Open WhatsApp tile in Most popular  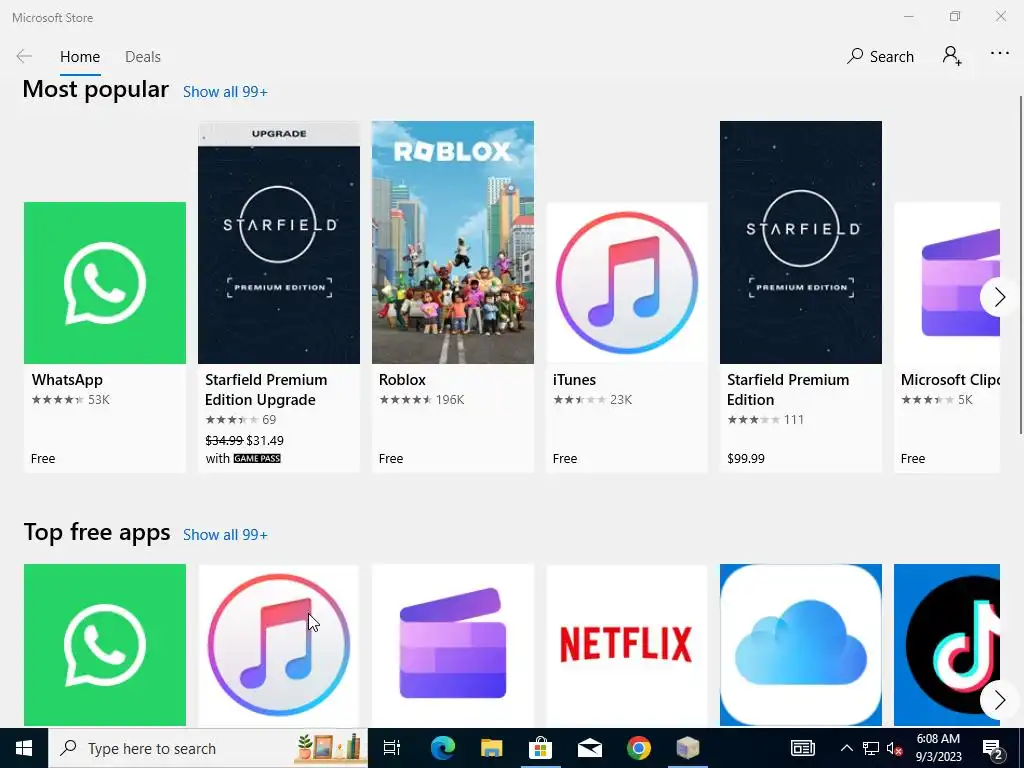(x=105, y=283)
